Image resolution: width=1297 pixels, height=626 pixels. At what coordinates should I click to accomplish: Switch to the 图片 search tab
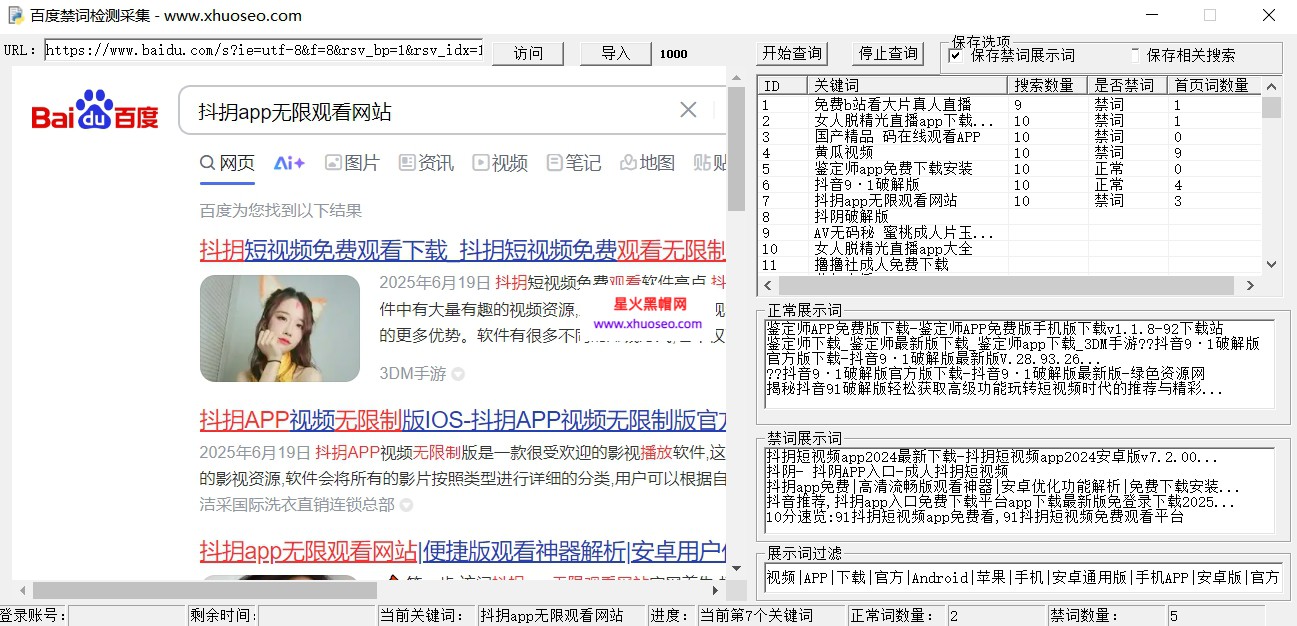point(352,163)
